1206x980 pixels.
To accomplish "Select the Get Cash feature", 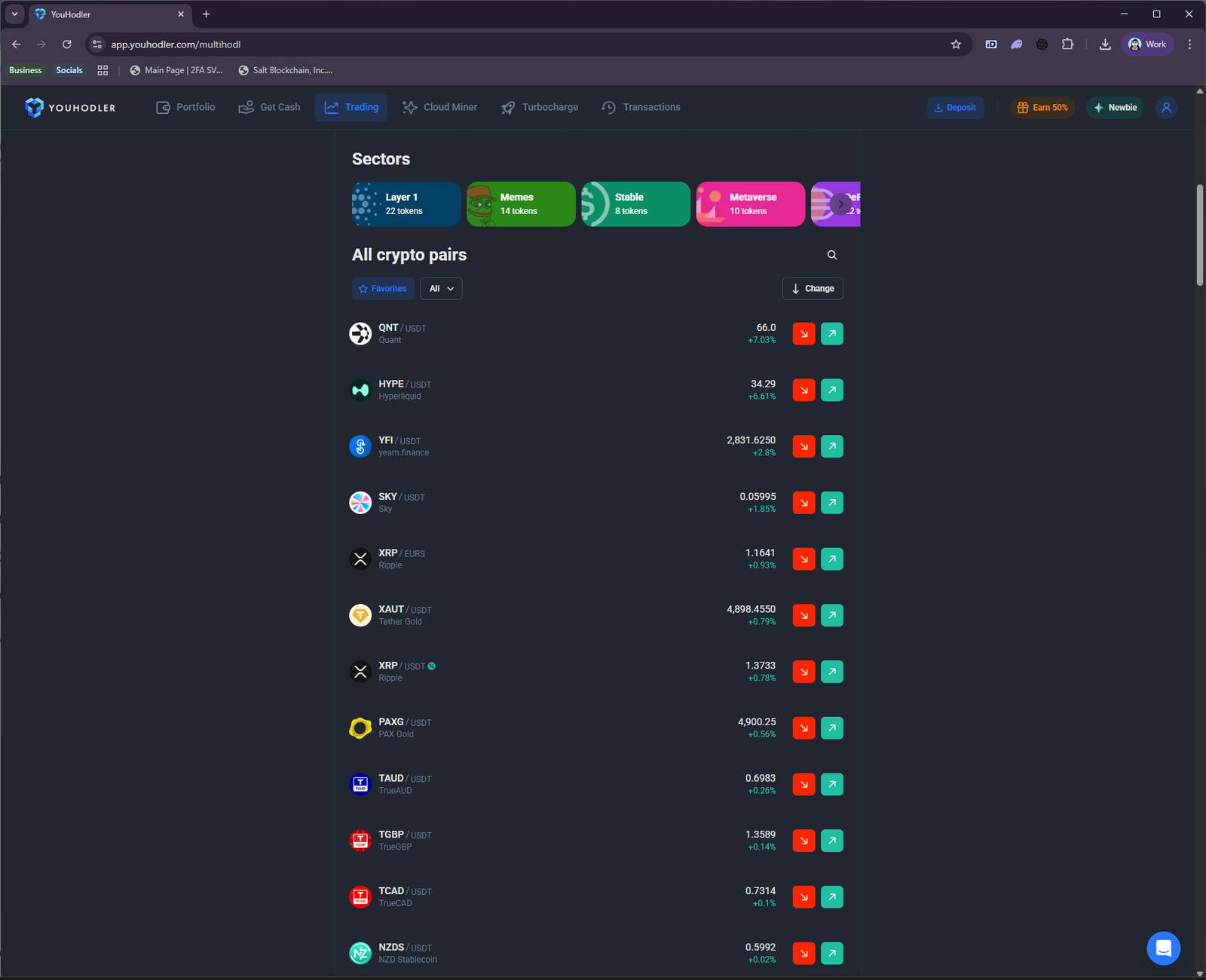I will pos(269,107).
